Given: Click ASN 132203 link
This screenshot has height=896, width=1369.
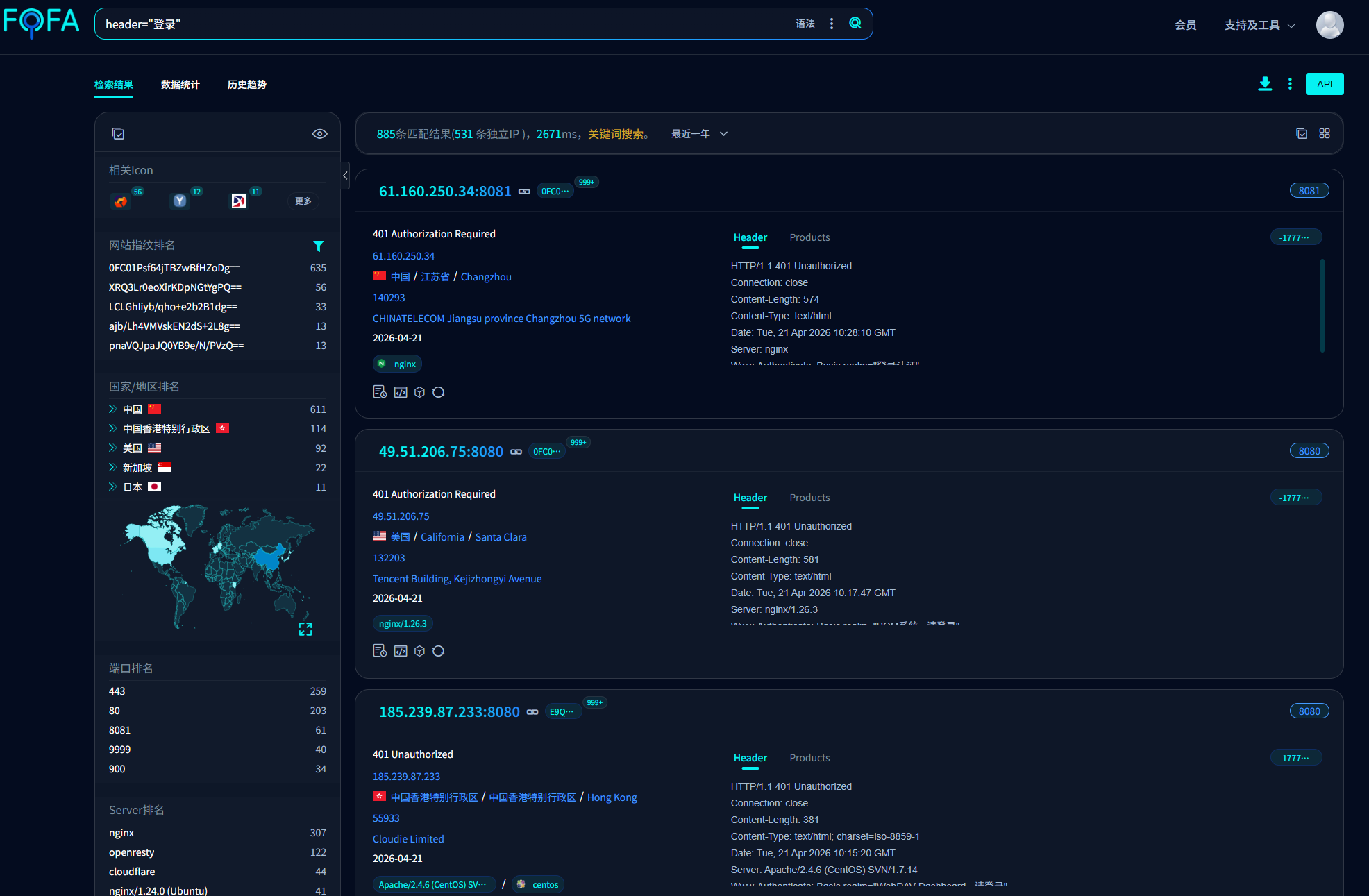Looking at the screenshot, I should point(389,558).
